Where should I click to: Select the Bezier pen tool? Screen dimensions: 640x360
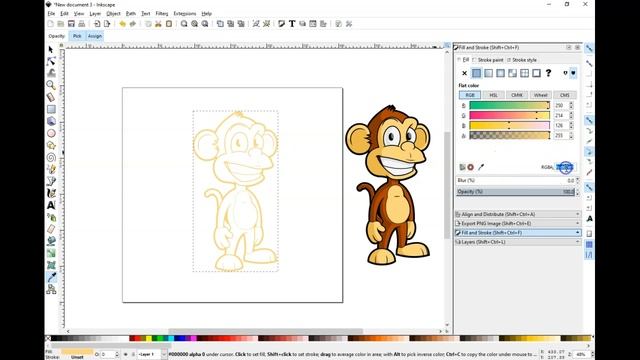click(51, 181)
